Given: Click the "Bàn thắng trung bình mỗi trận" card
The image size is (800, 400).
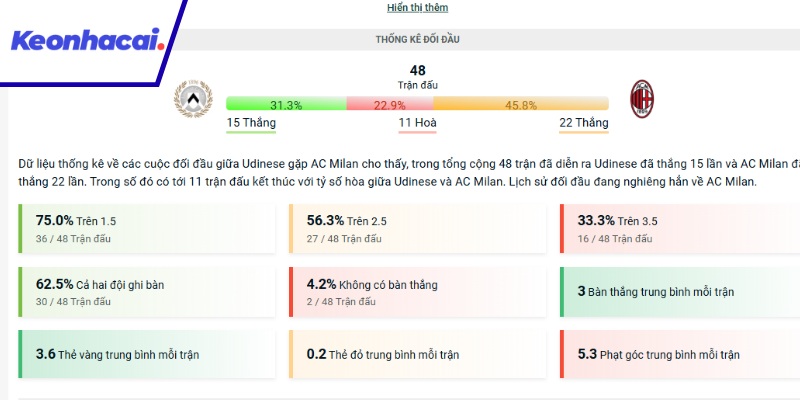Looking at the screenshot, I should (680, 292).
